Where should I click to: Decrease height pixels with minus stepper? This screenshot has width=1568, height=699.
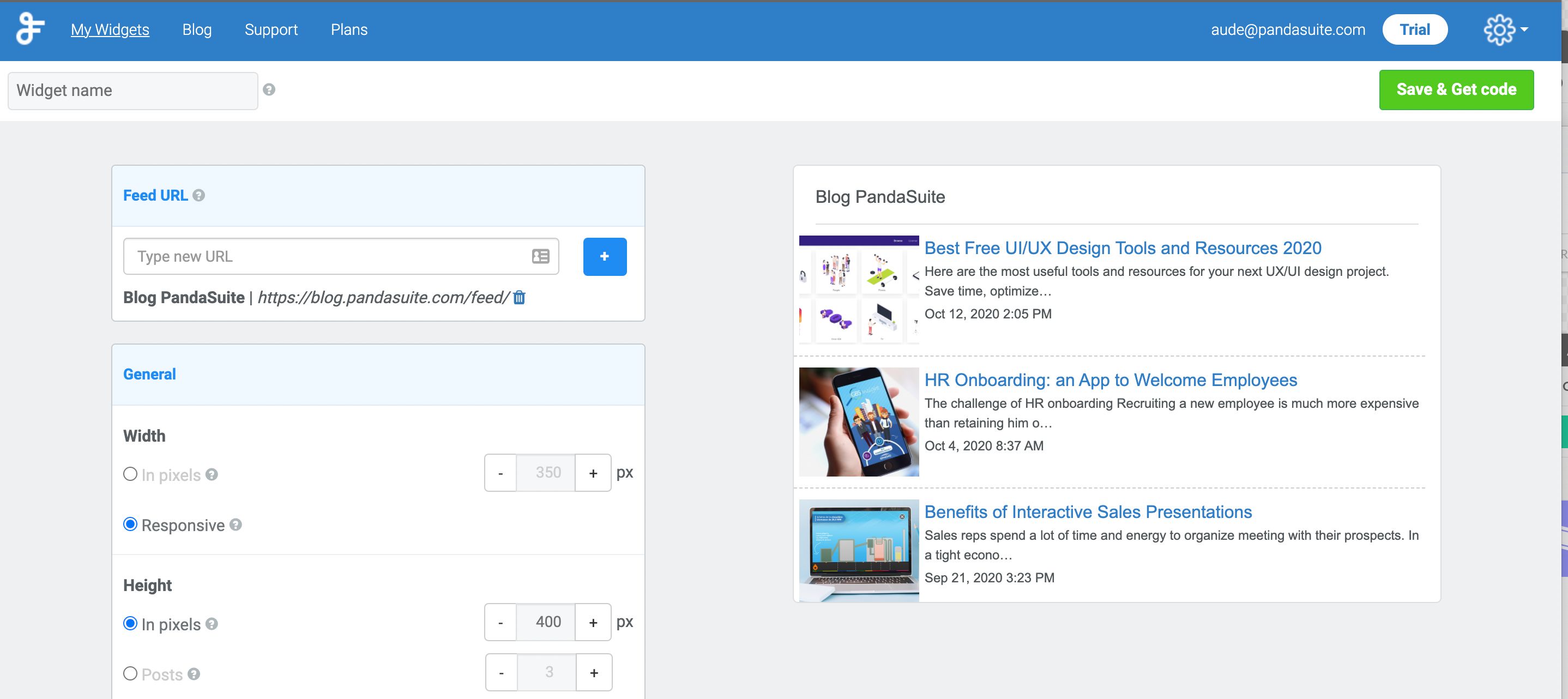point(500,622)
